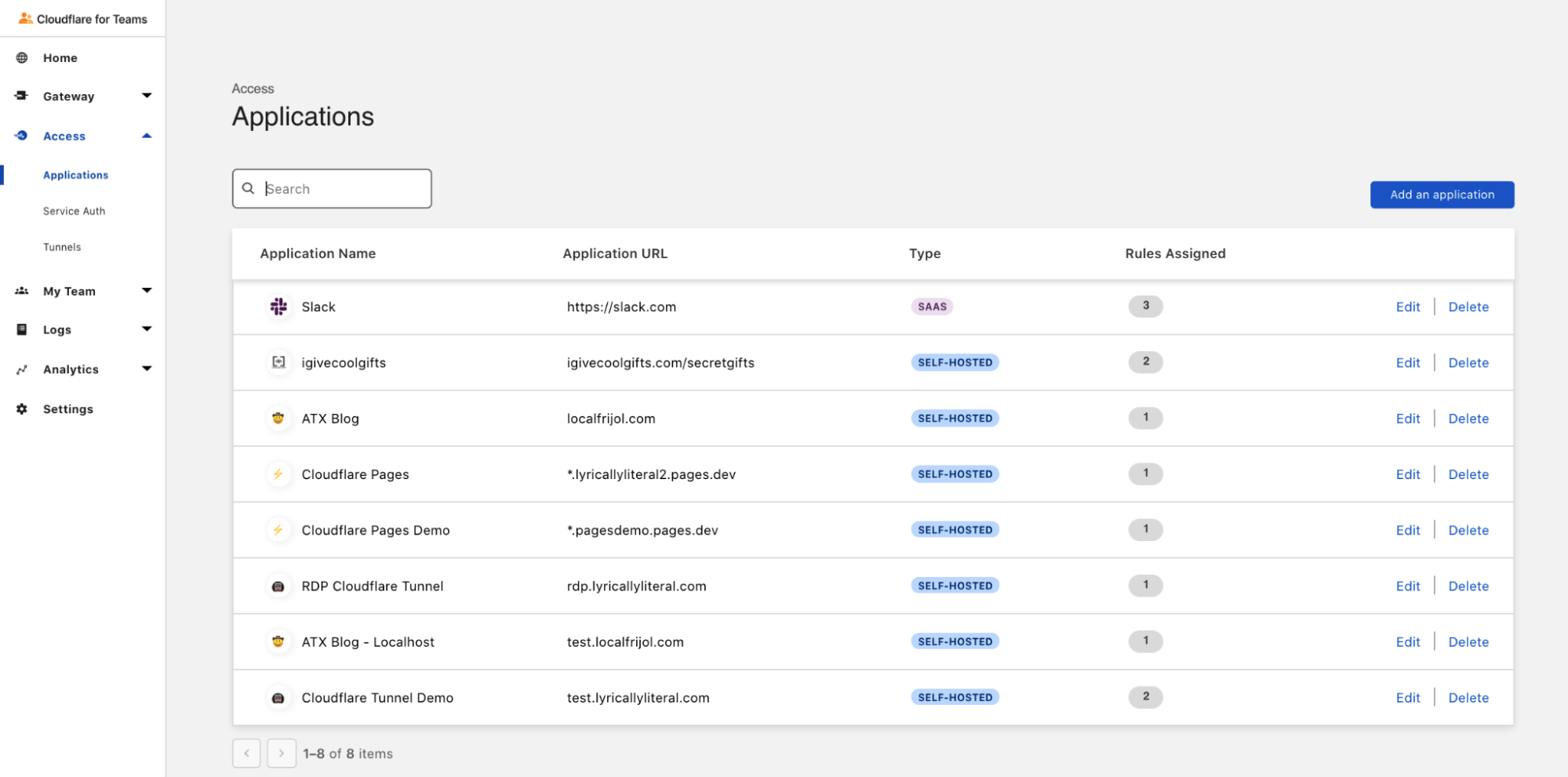Click the SELF-HOSTED badge for igivecoolgifts
Screen dimensions: 1568x777
tap(955, 362)
